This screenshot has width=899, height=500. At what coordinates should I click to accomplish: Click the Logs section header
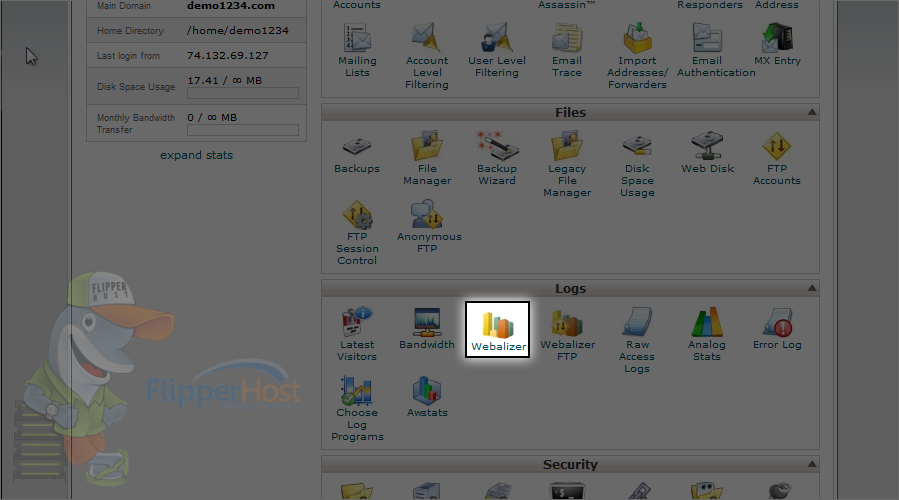coord(570,288)
